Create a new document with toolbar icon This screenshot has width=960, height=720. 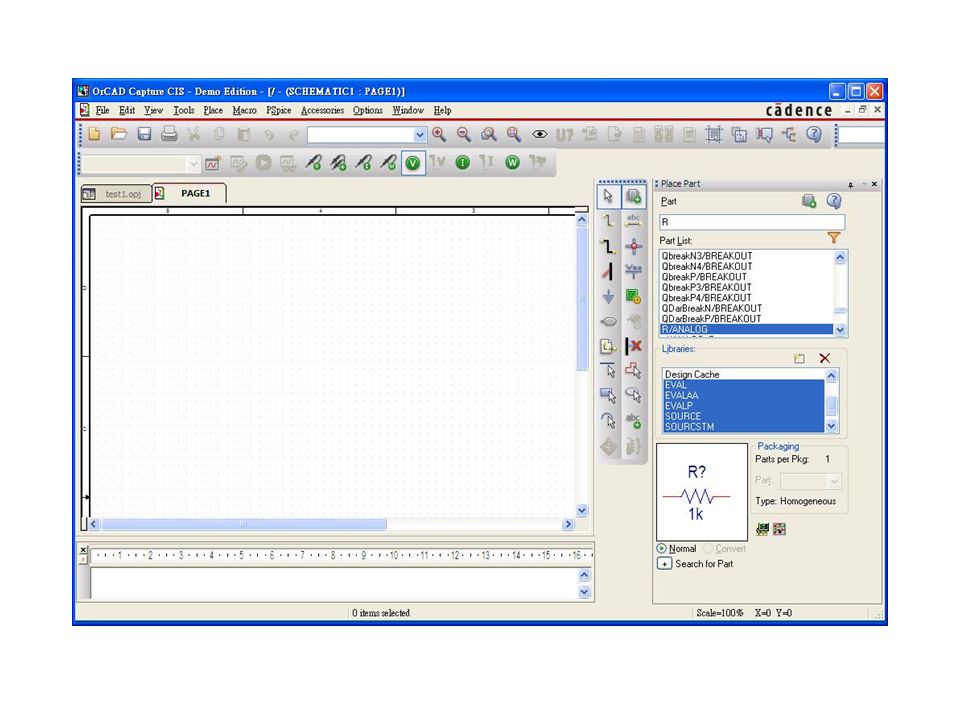click(x=94, y=134)
